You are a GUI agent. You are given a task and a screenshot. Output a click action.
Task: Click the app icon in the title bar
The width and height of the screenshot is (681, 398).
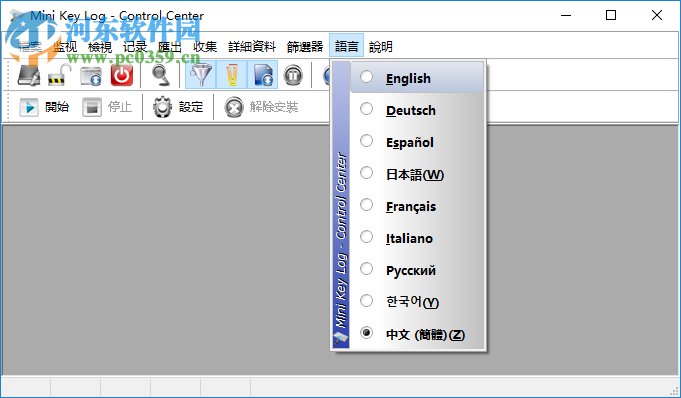17,16
